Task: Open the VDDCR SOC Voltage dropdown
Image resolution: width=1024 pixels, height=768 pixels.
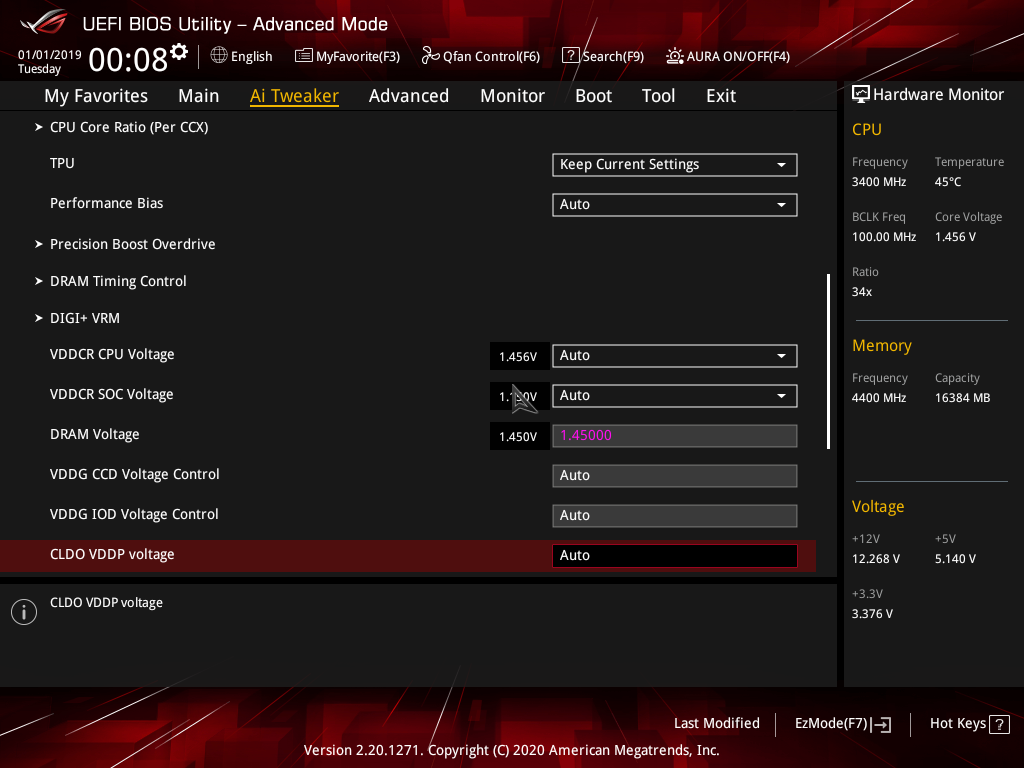Action: click(675, 396)
